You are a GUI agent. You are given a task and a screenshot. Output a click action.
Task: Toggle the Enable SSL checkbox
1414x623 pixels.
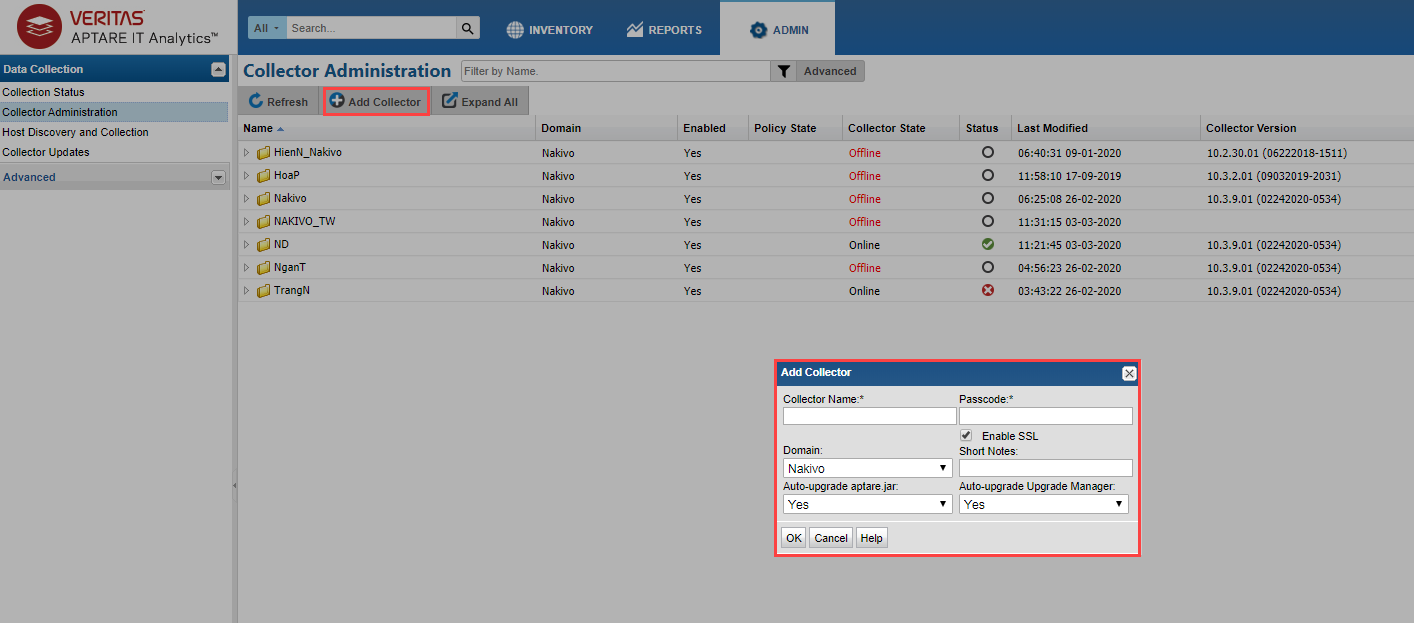click(x=966, y=436)
